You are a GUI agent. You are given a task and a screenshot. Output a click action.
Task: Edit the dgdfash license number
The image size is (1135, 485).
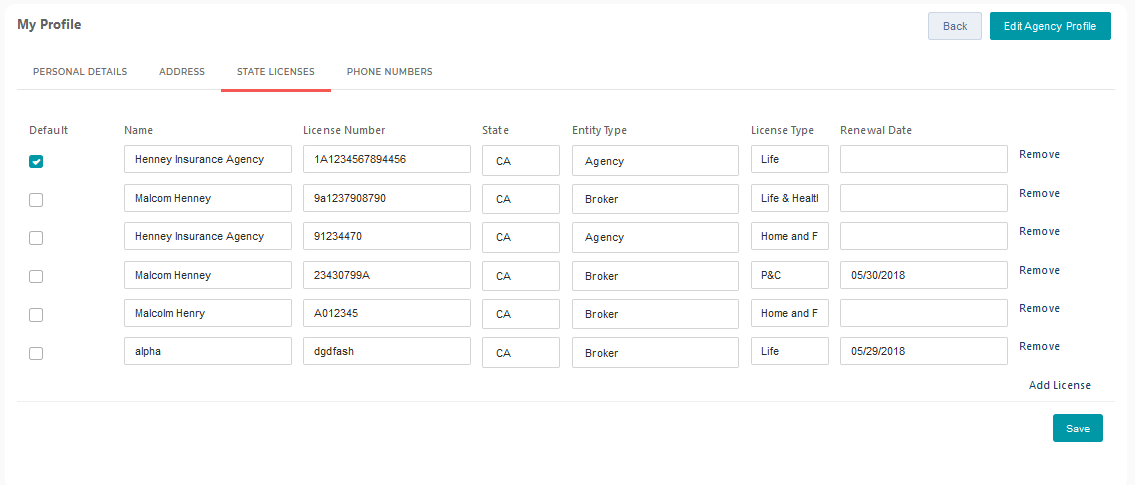[x=387, y=351]
